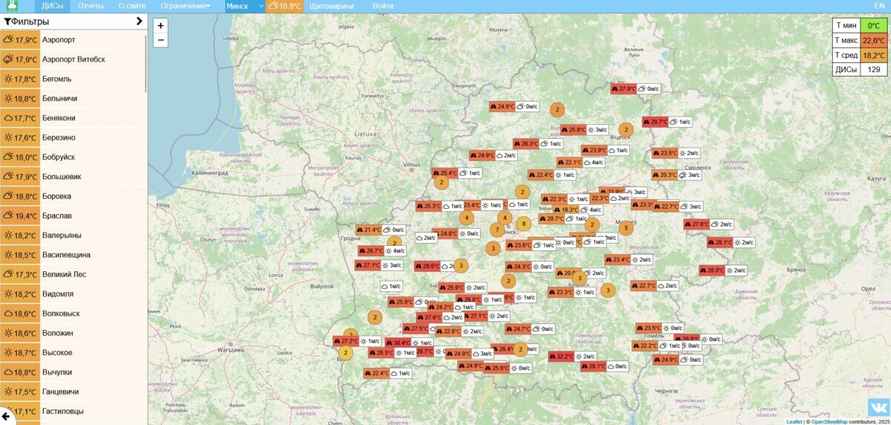Collapse the Фильтры panel with chevron arrow
The height and width of the screenshot is (425, 891).
pos(138,20)
